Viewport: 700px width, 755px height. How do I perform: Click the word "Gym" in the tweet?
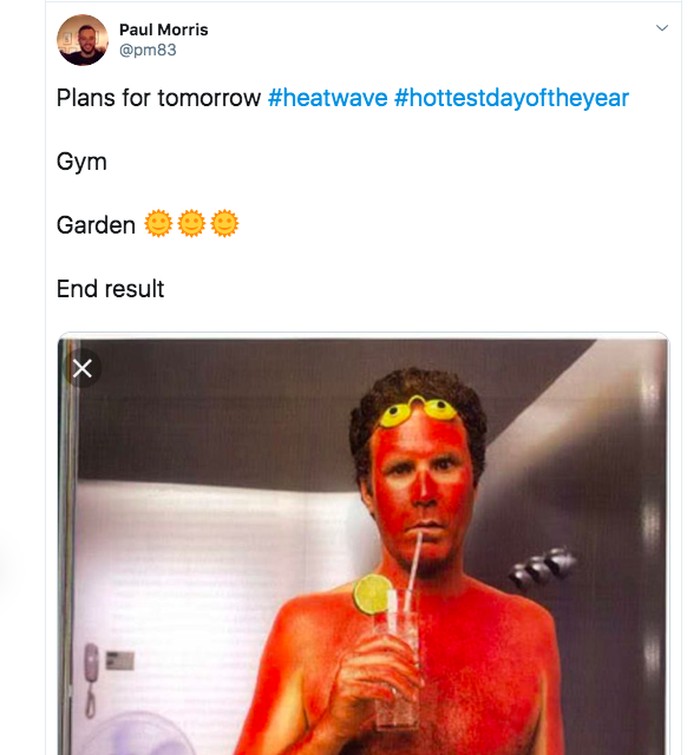(x=81, y=161)
